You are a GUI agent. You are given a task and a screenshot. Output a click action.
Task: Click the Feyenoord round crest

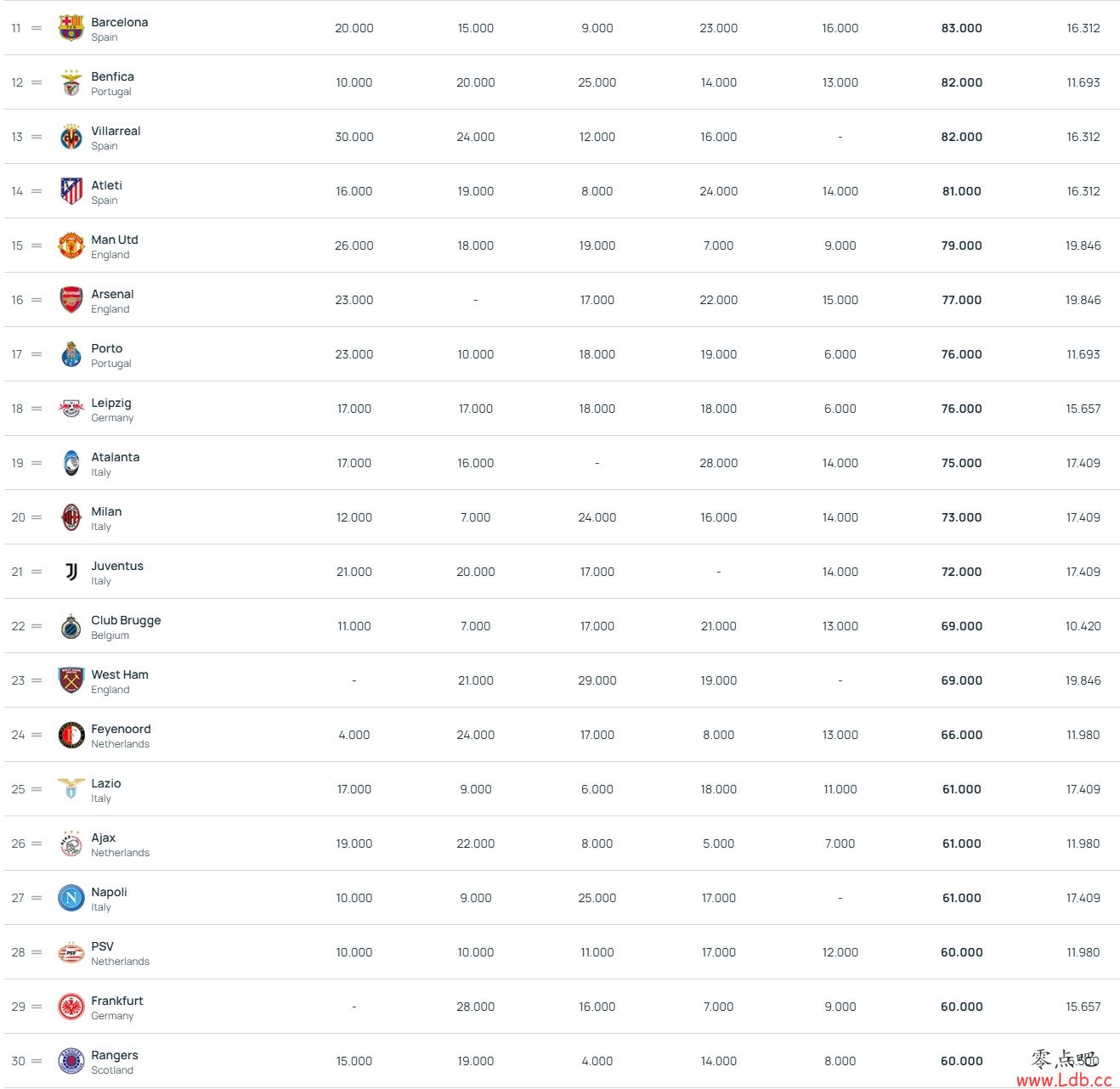coord(71,735)
